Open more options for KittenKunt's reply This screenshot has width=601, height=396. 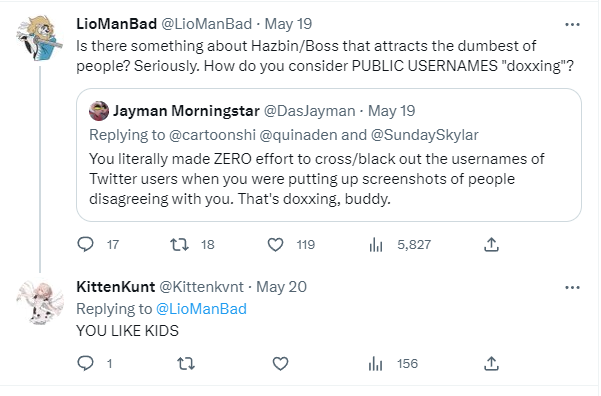pos(572,288)
